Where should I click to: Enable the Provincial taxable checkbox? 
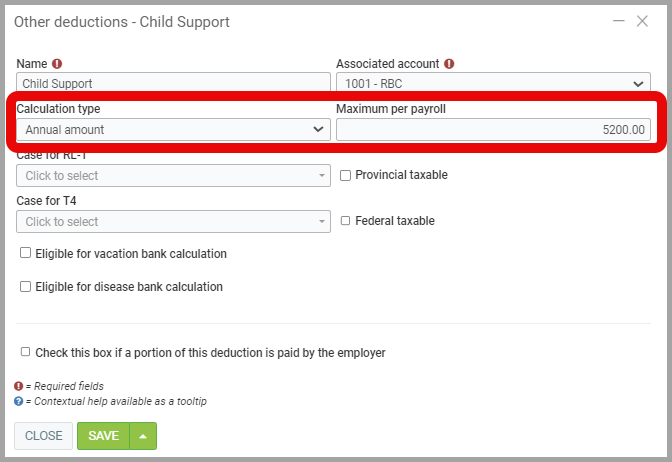pyautogui.click(x=345, y=175)
